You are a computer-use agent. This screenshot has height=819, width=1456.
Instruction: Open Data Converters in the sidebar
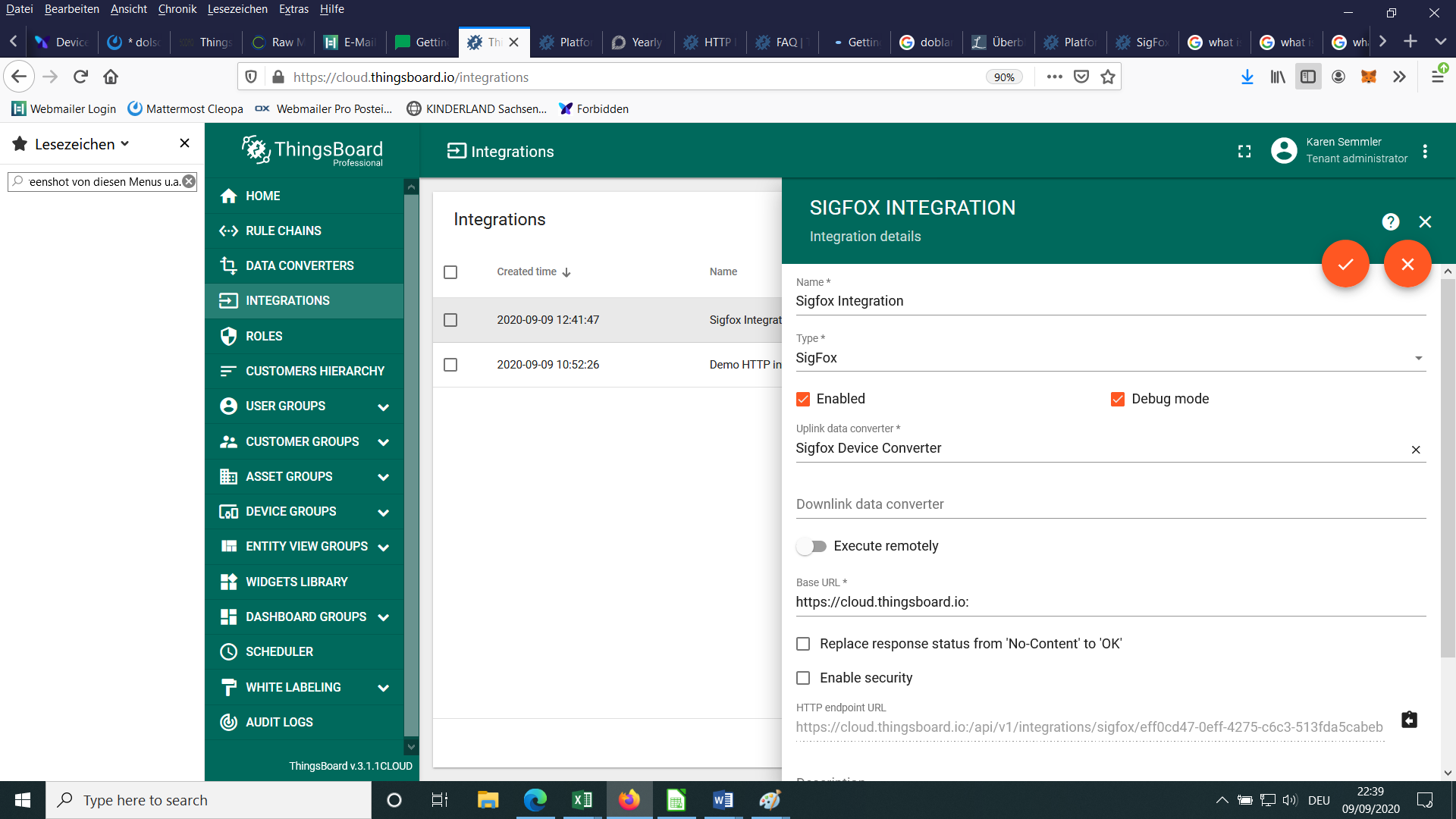point(304,265)
